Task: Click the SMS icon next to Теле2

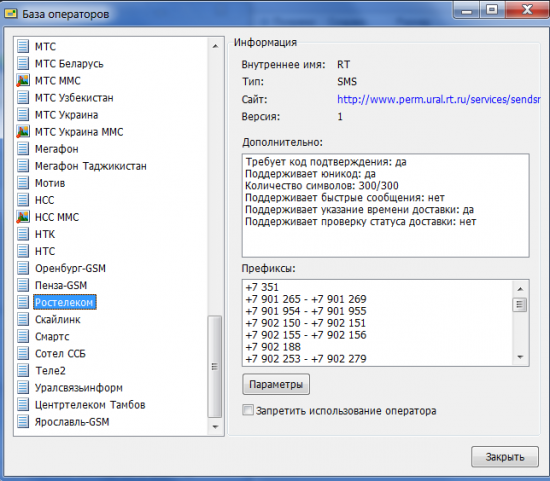Action: click(23, 370)
